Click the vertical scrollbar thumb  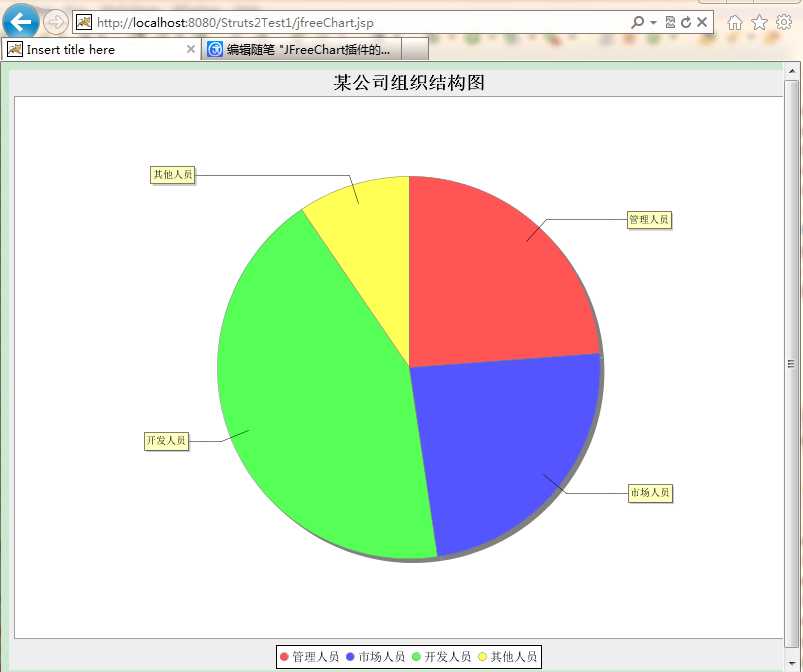791,364
